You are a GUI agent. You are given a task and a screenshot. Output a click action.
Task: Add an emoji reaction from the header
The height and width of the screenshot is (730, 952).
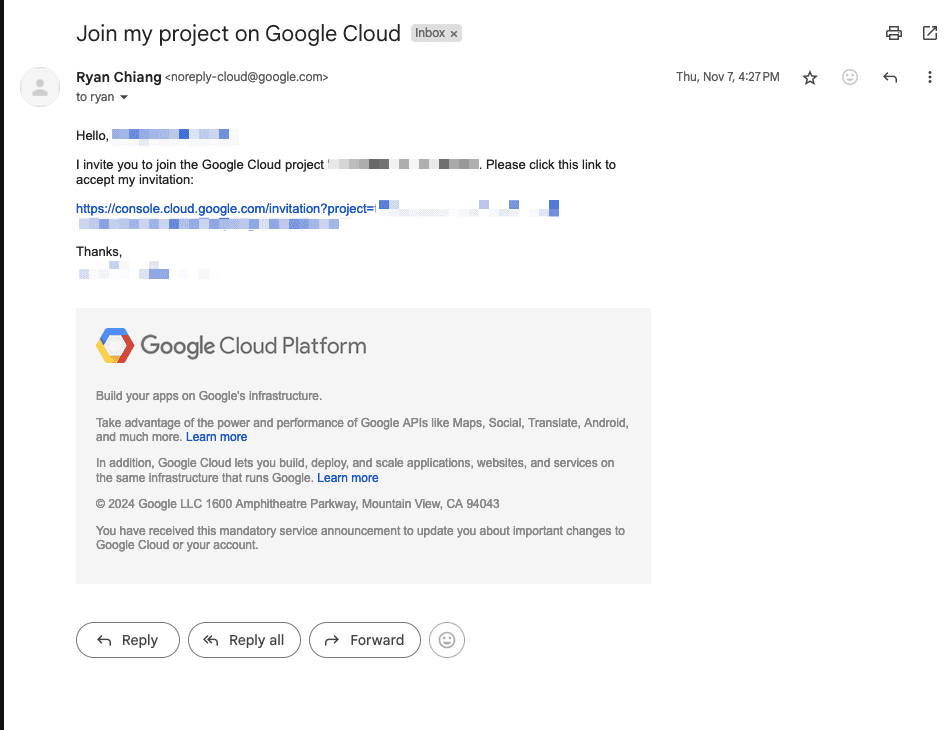click(x=850, y=77)
